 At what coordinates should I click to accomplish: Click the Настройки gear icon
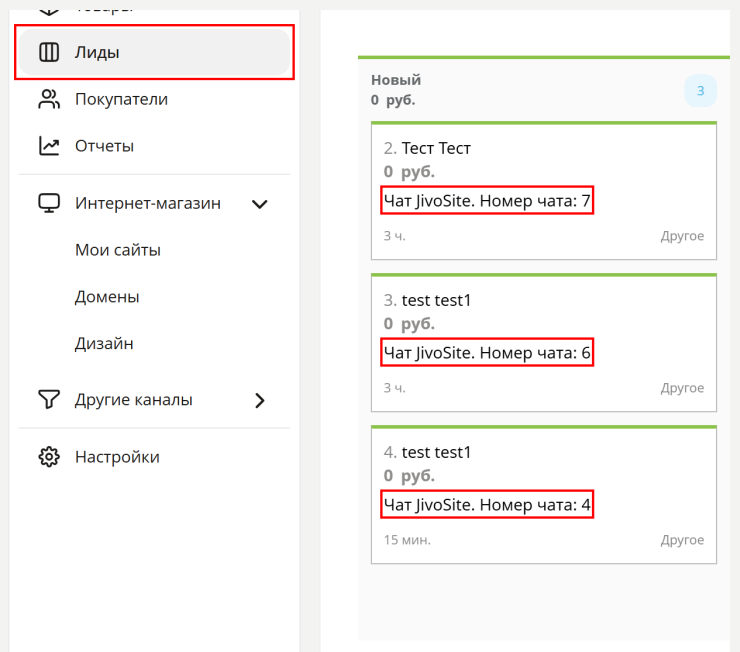pos(49,457)
